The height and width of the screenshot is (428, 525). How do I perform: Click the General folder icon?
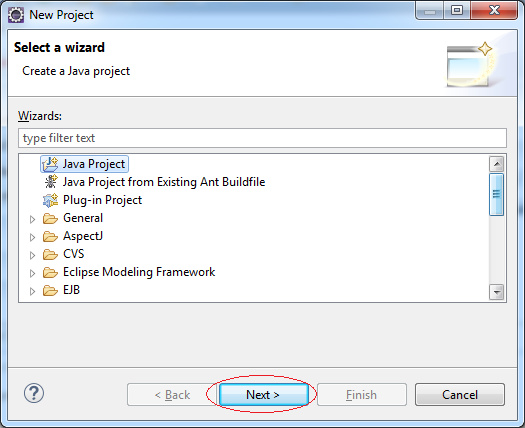[50, 218]
